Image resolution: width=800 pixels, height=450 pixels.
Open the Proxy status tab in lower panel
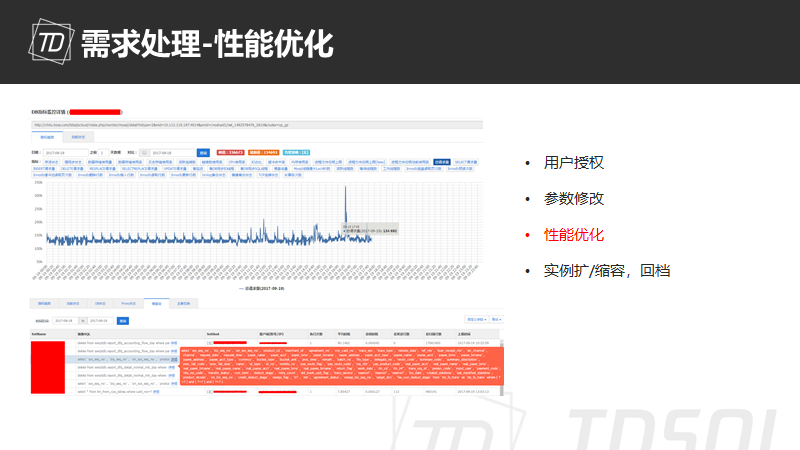[x=129, y=304]
